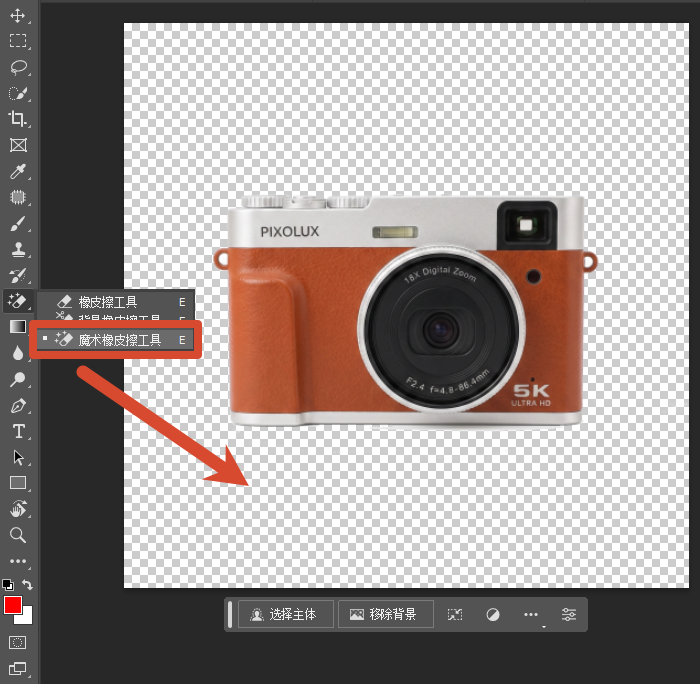The image size is (700, 684).
Task: Select the Move tool
Action: 17,15
